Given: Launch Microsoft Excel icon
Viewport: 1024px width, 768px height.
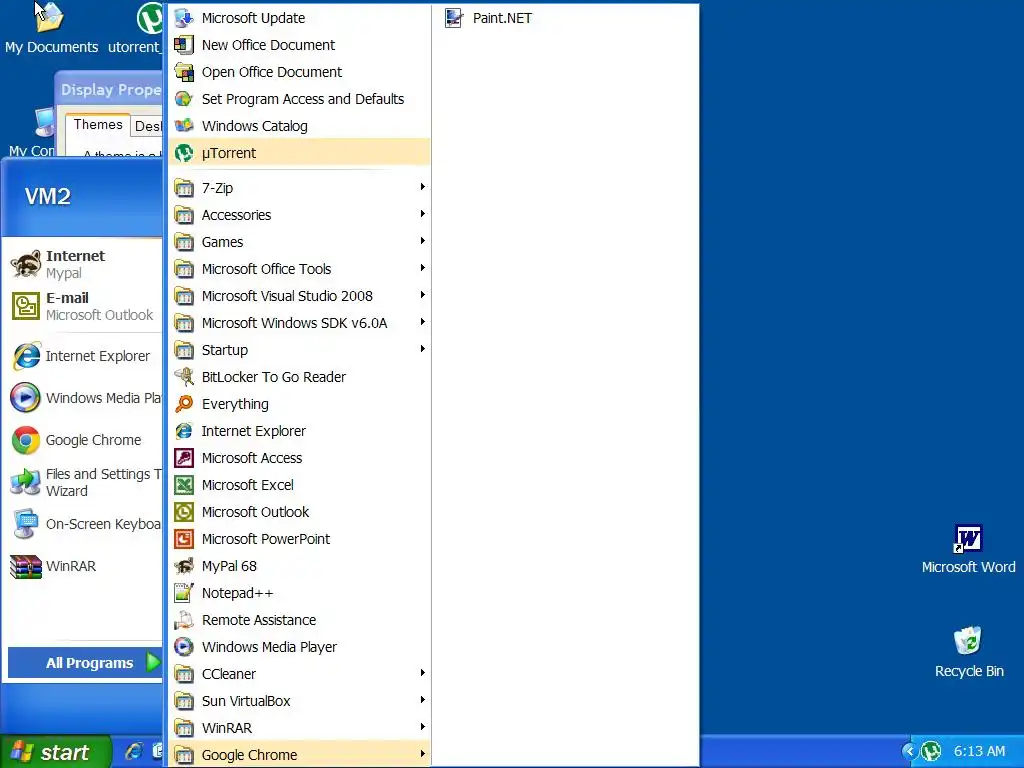Looking at the screenshot, I should click(x=184, y=485).
